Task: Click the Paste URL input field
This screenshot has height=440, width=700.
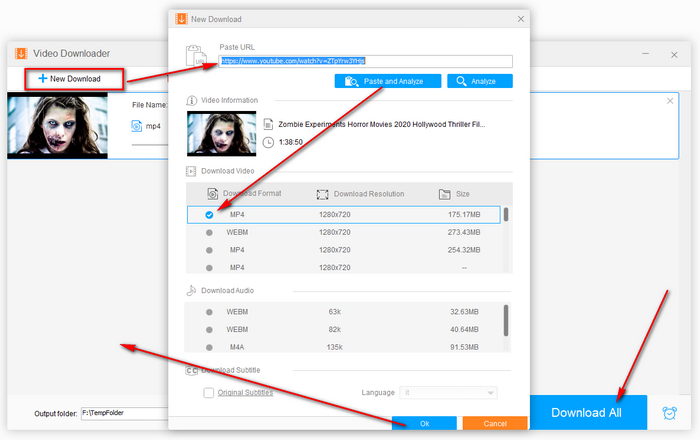Action: (365, 61)
